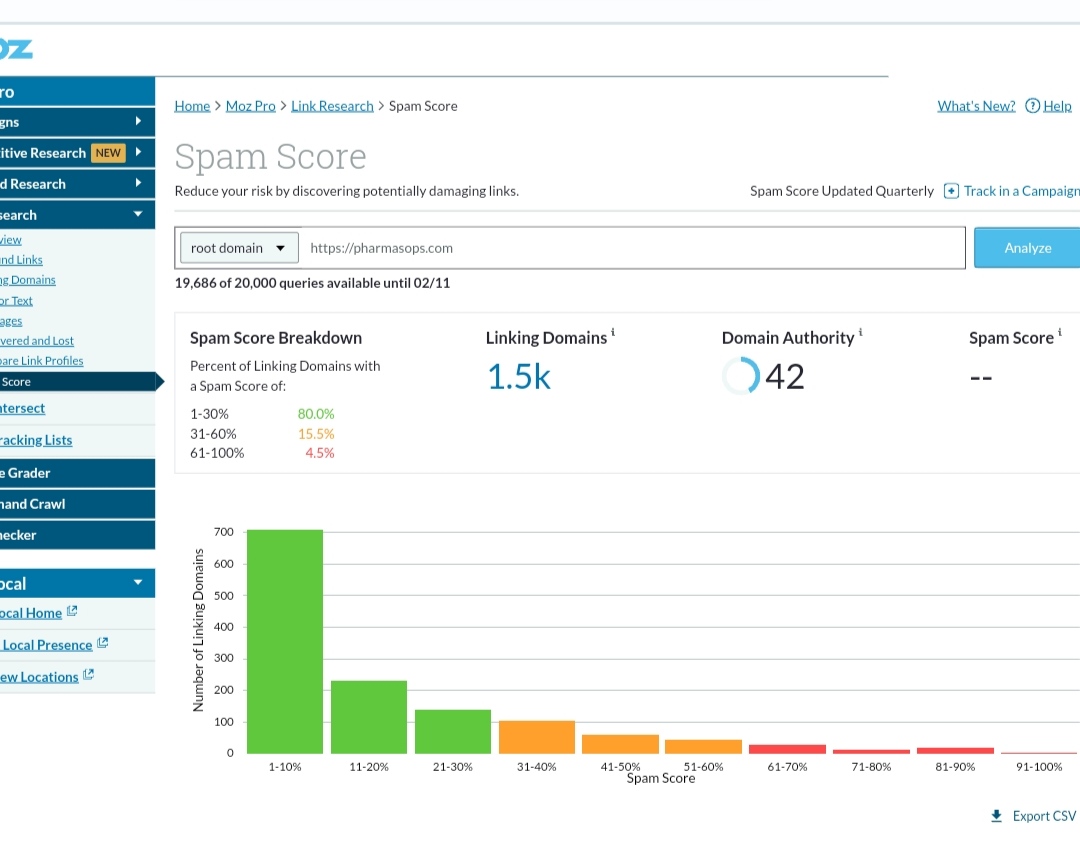Click the info icon beside Spam Score metric

pos(1060,331)
